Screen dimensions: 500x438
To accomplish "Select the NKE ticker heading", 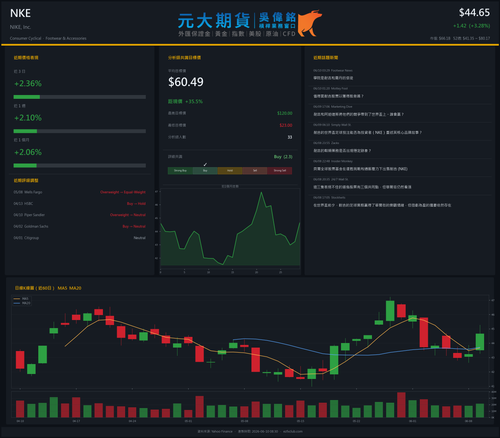I will point(20,13).
